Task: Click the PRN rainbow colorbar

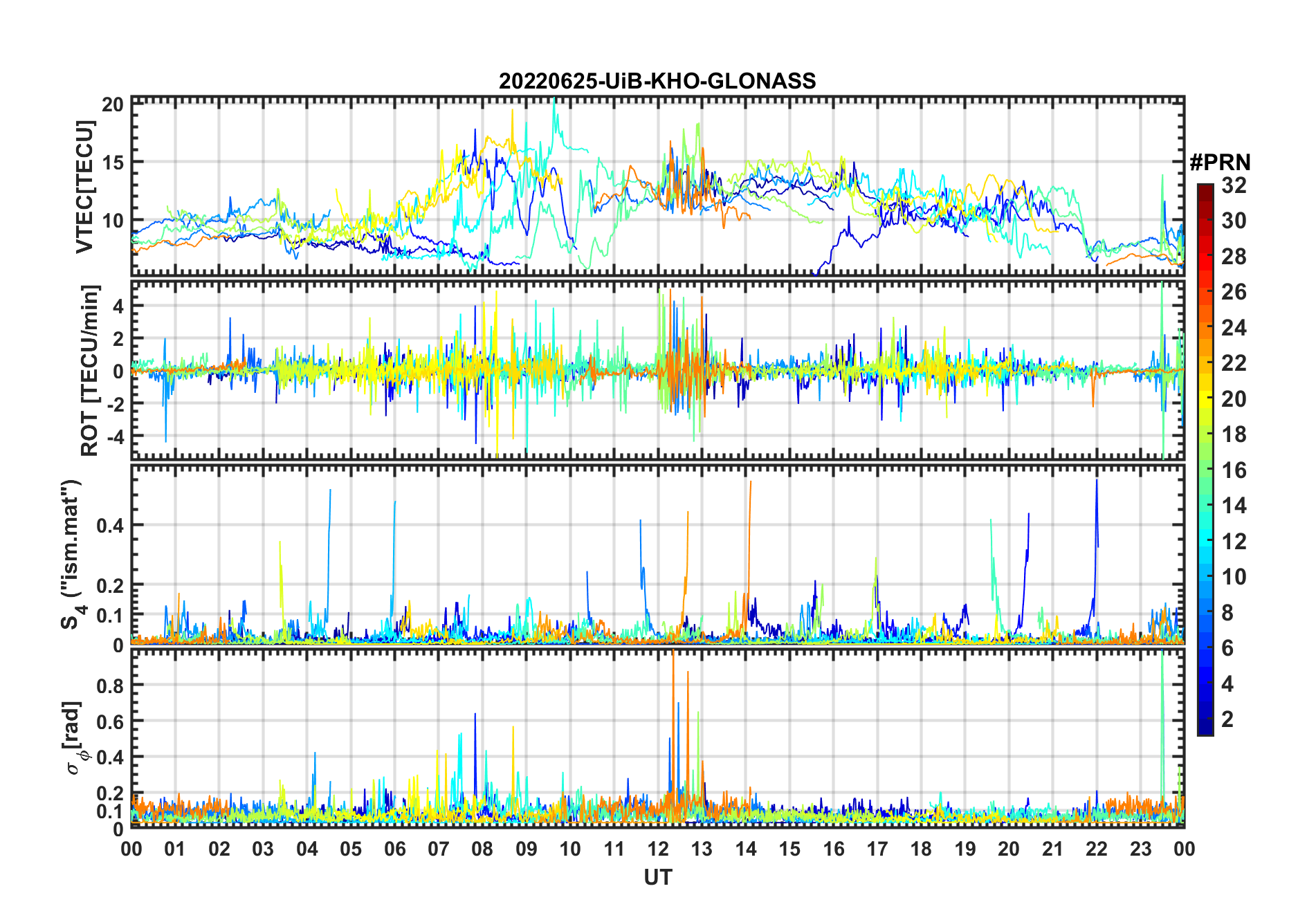Action: point(1205,459)
